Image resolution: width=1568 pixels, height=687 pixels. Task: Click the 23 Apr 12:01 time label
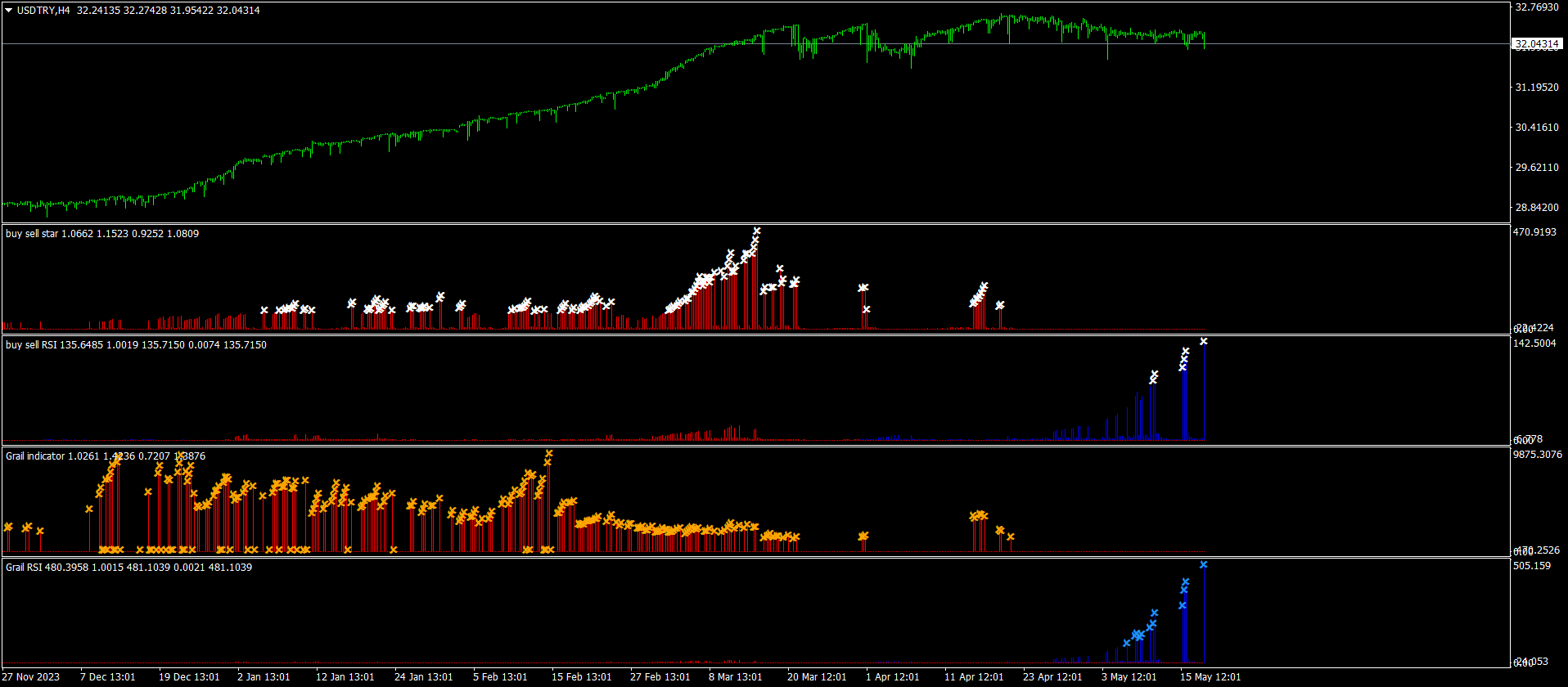pos(1052,677)
